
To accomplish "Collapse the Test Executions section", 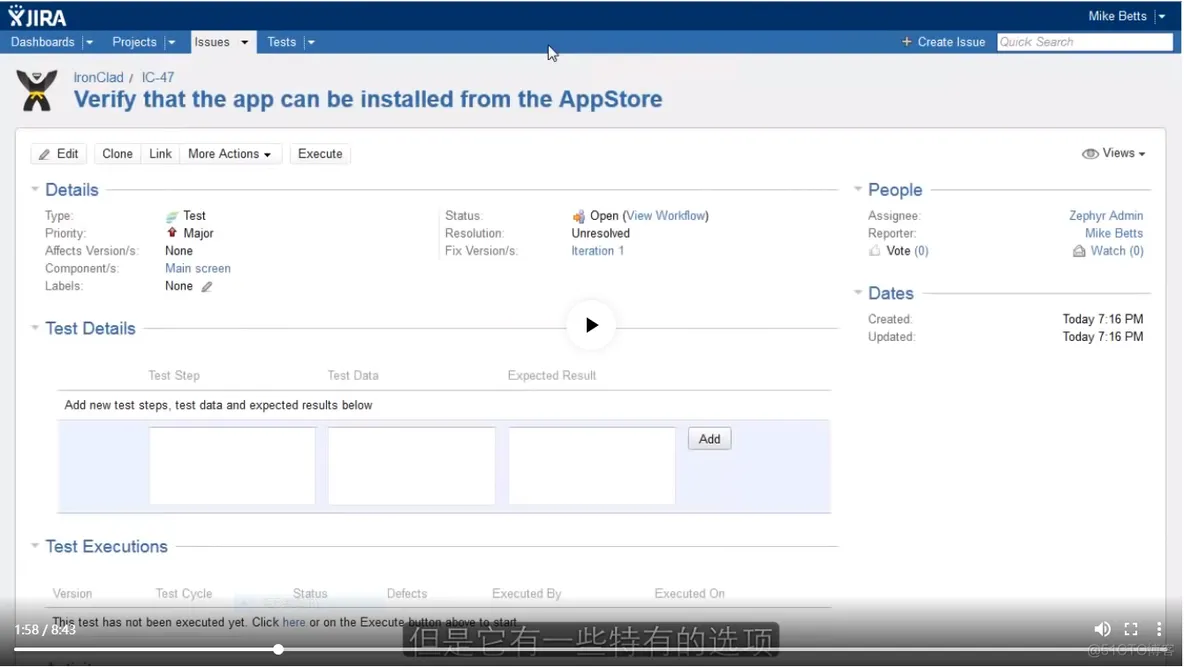I will pyautogui.click(x=35, y=545).
